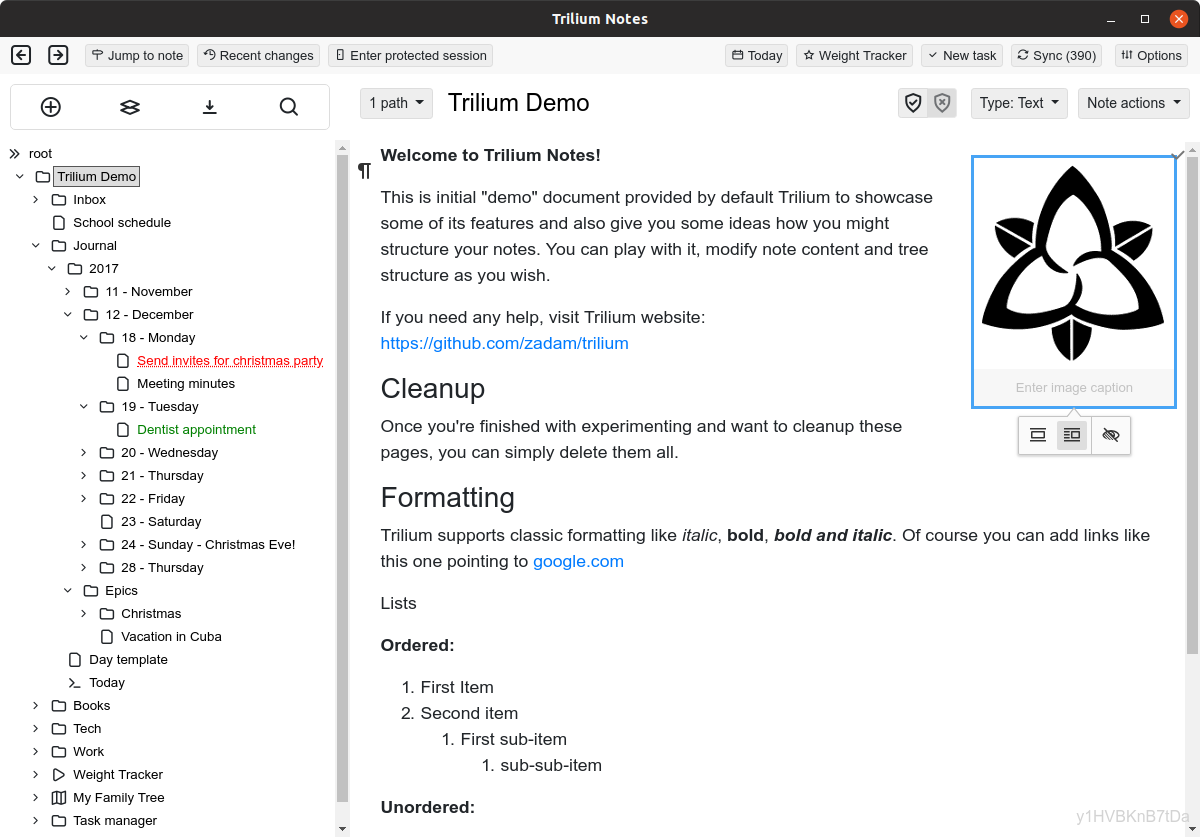Viewport: 1200px width, 837px height.
Task: Click the double-chevron icon beside root
Action: pyautogui.click(x=14, y=154)
